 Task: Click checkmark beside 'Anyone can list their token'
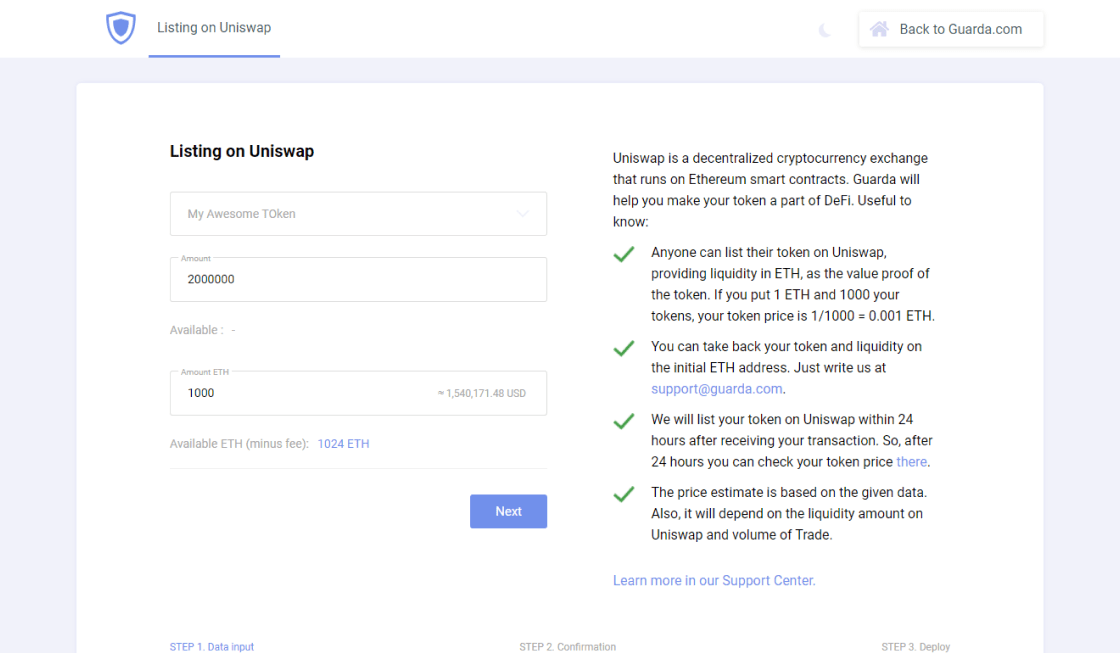[624, 254]
